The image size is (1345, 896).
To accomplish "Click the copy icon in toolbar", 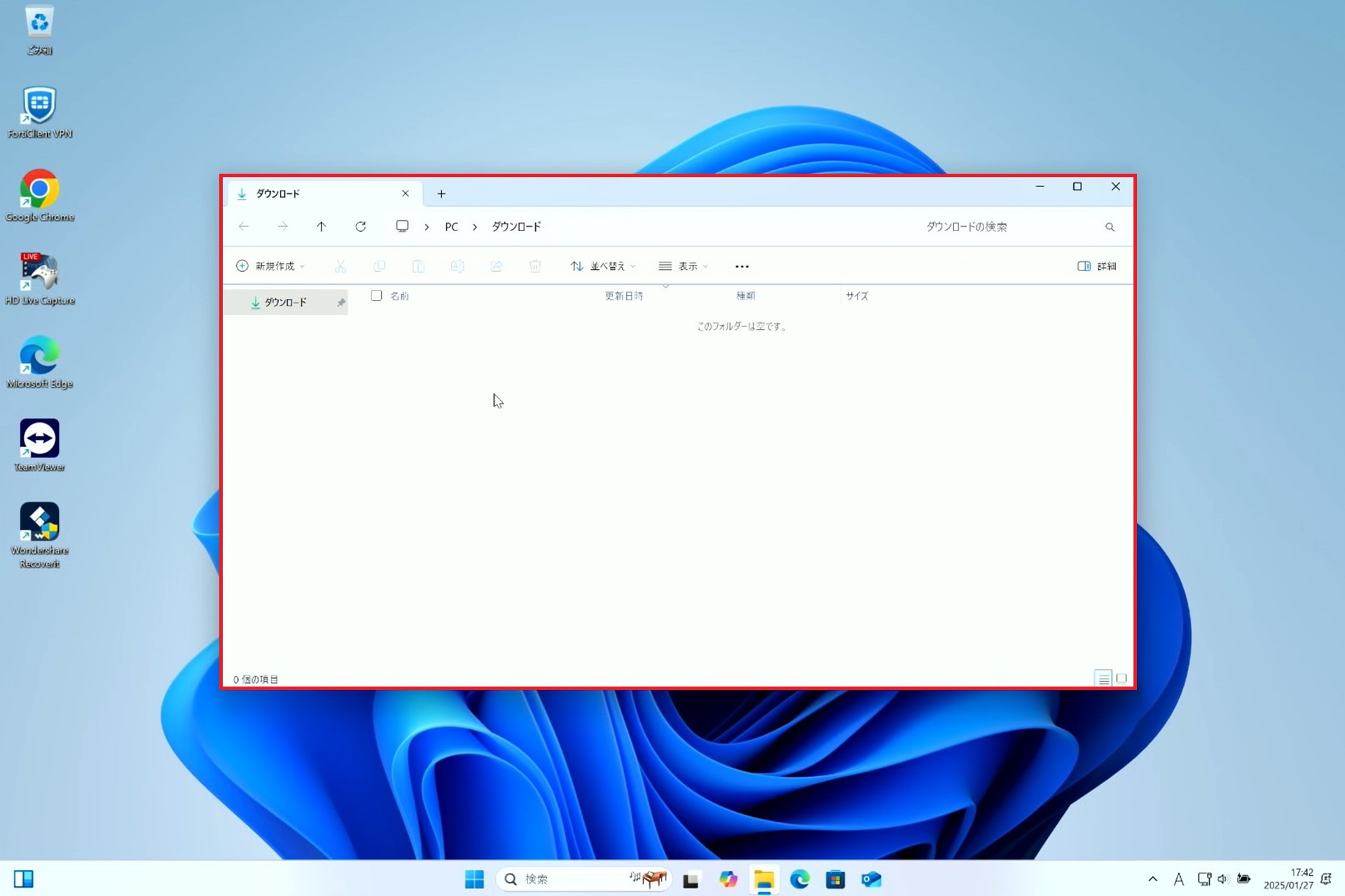I will (380, 266).
